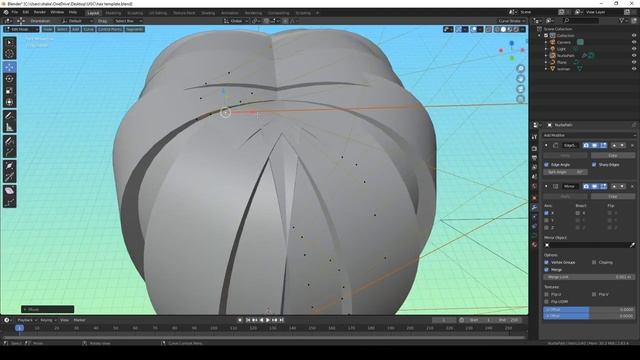
Task: Open the Segments header menu
Action: pos(134,29)
